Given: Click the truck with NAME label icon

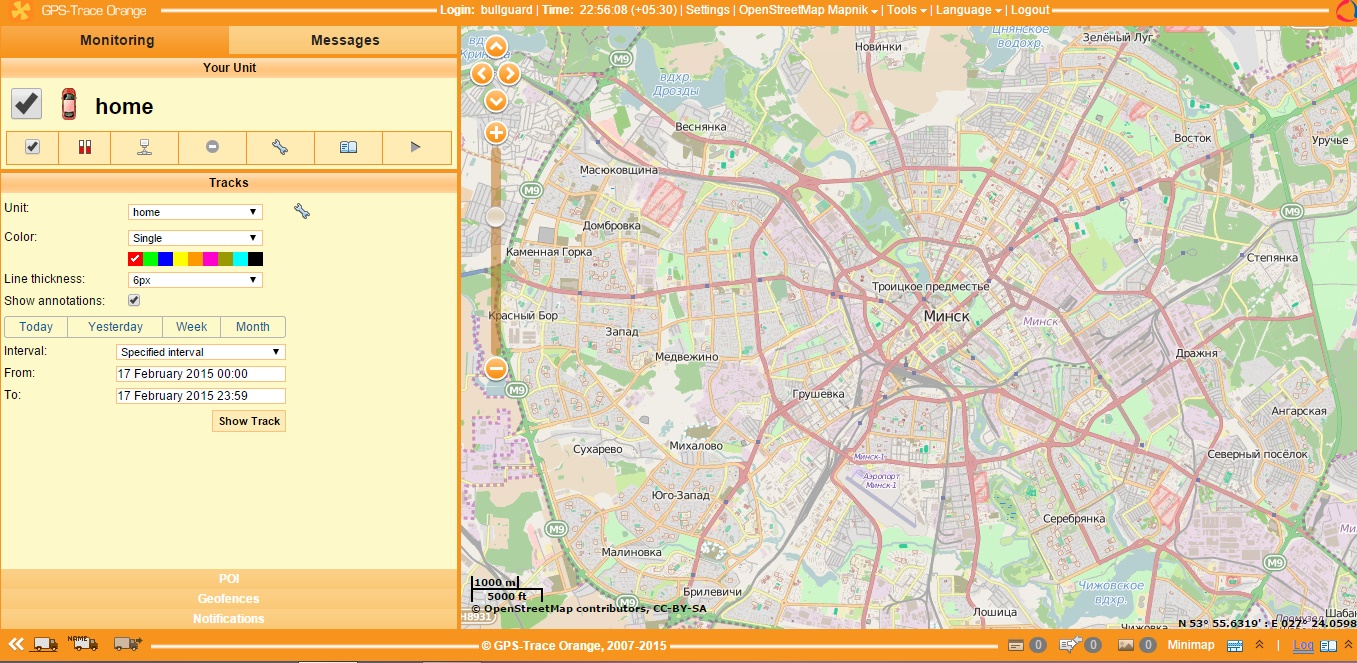Looking at the screenshot, I should click(x=82, y=643).
